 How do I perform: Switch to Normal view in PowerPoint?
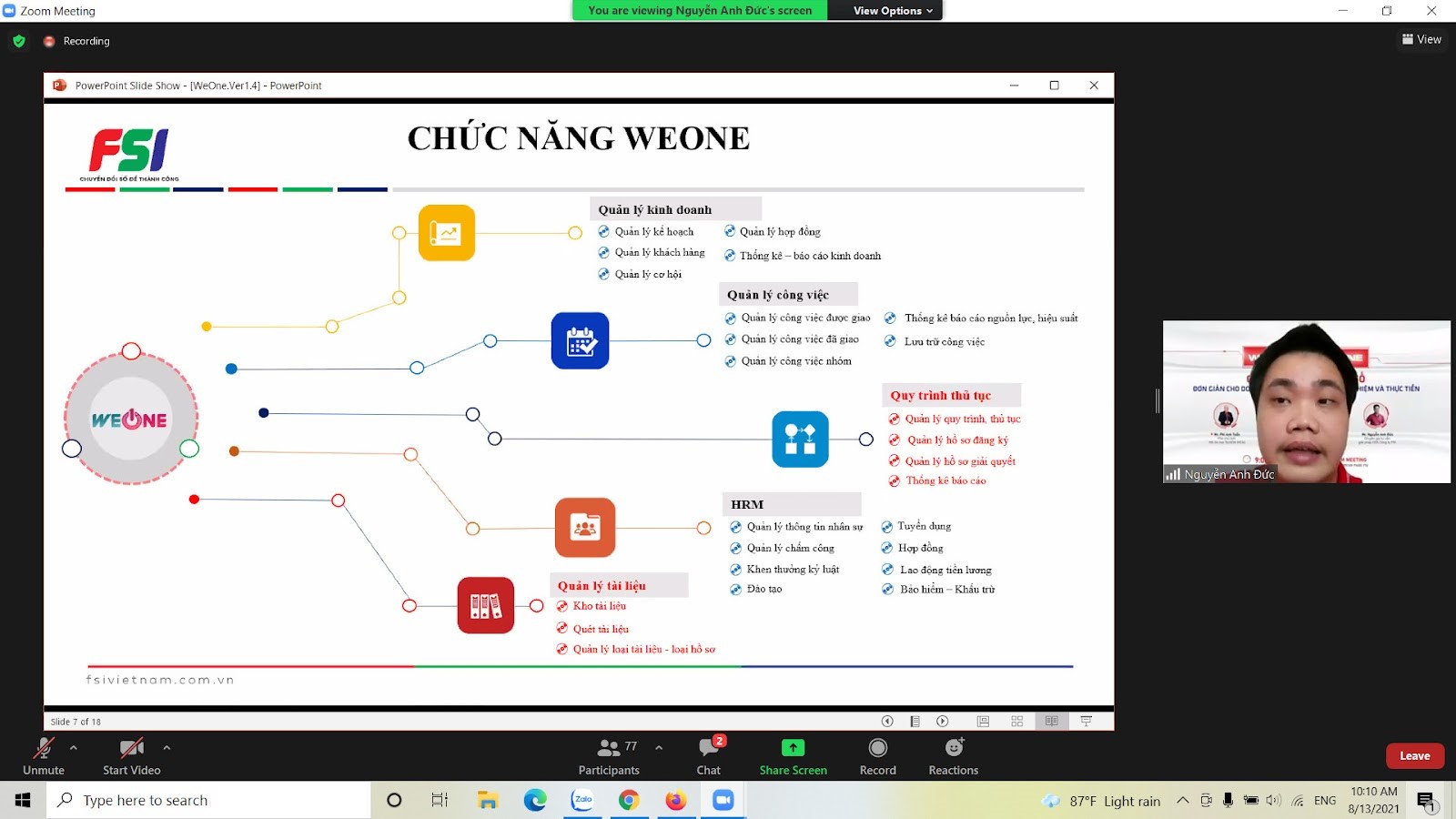[983, 721]
